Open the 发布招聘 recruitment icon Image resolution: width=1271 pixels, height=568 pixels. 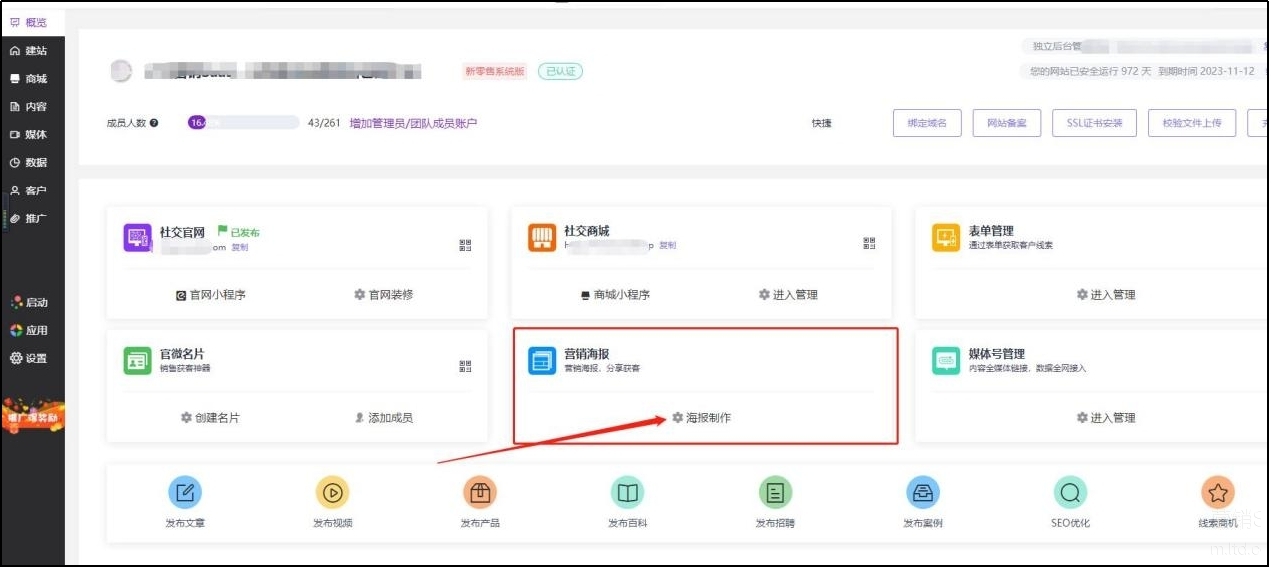pyautogui.click(x=775, y=492)
